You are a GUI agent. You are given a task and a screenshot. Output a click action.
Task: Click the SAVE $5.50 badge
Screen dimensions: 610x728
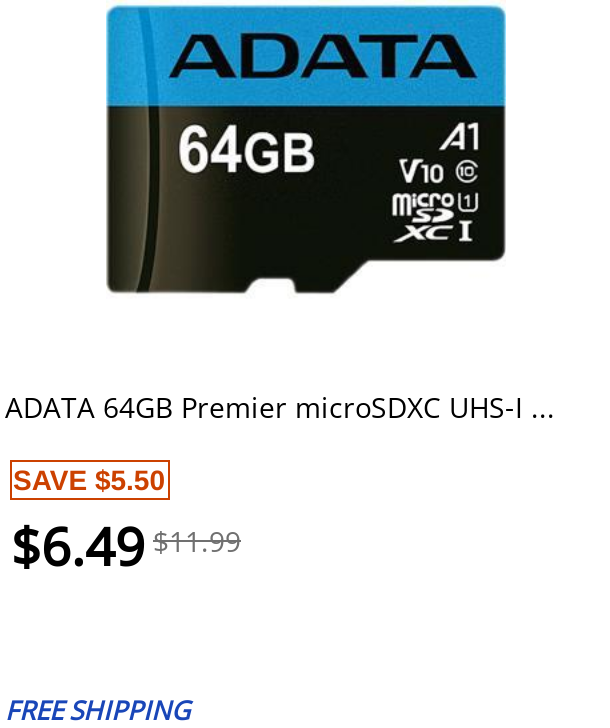click(x=90, y=480)
